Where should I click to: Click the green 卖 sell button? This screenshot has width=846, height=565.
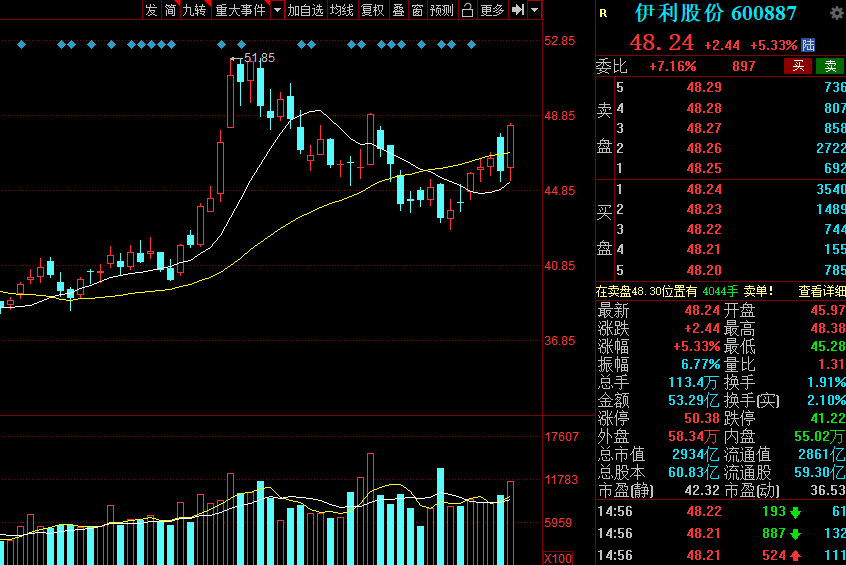tap(830, 66)
